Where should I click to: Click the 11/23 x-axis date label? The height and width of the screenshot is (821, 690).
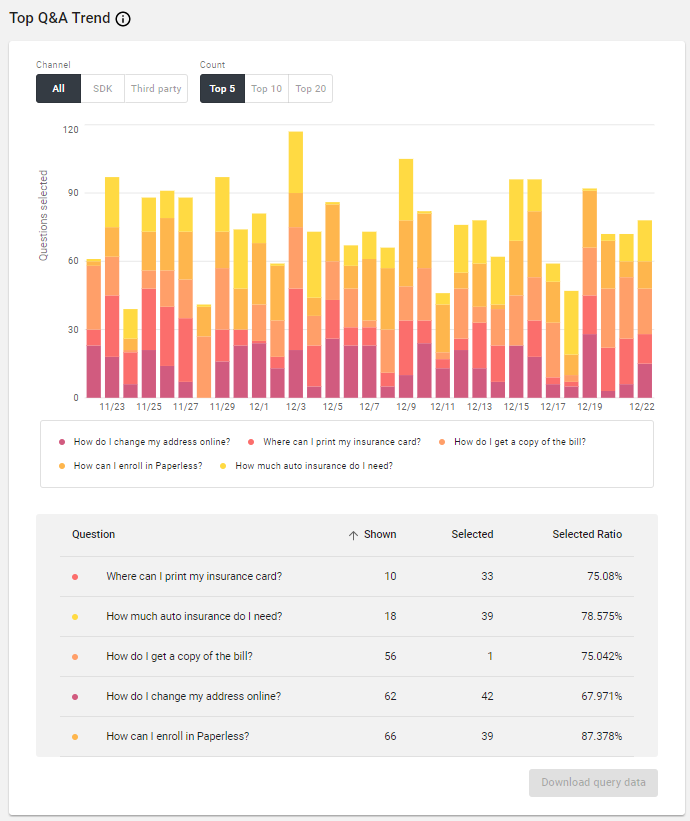click(112, 407)
